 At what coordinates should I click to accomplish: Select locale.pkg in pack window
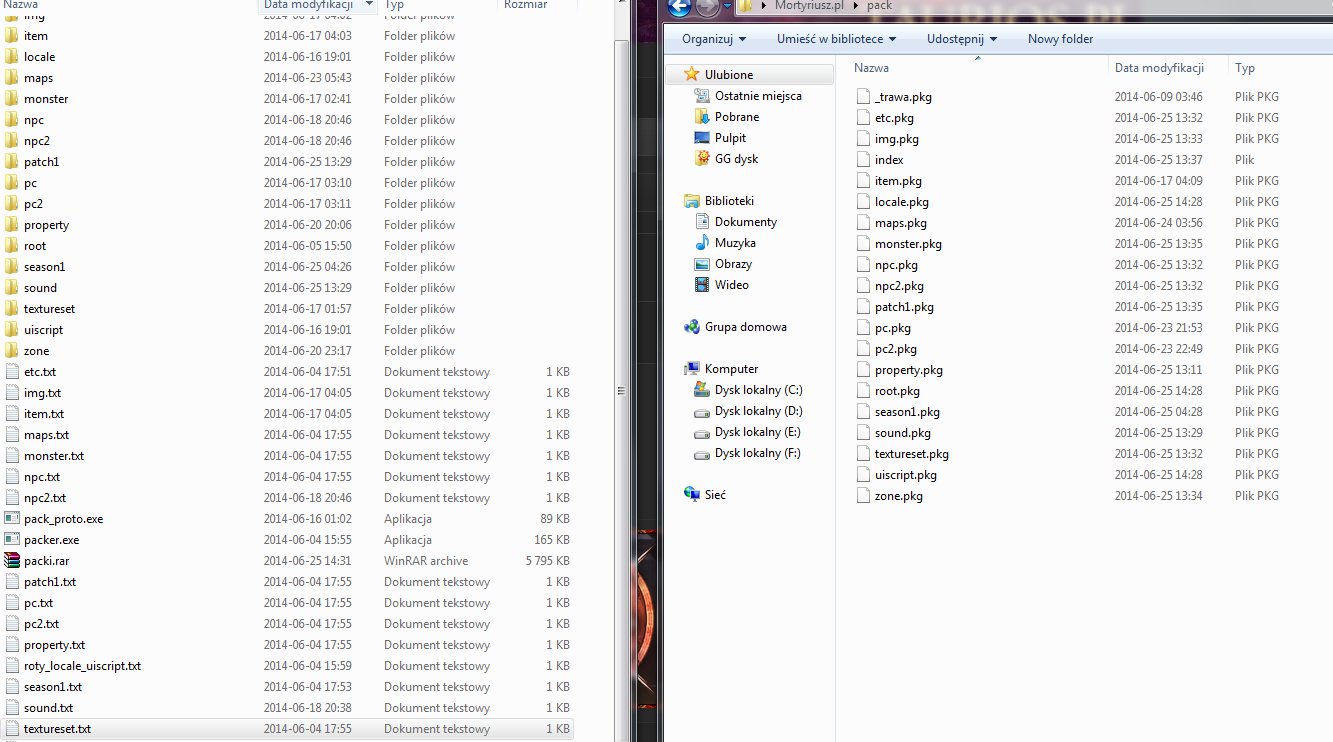tap(902, 202)
